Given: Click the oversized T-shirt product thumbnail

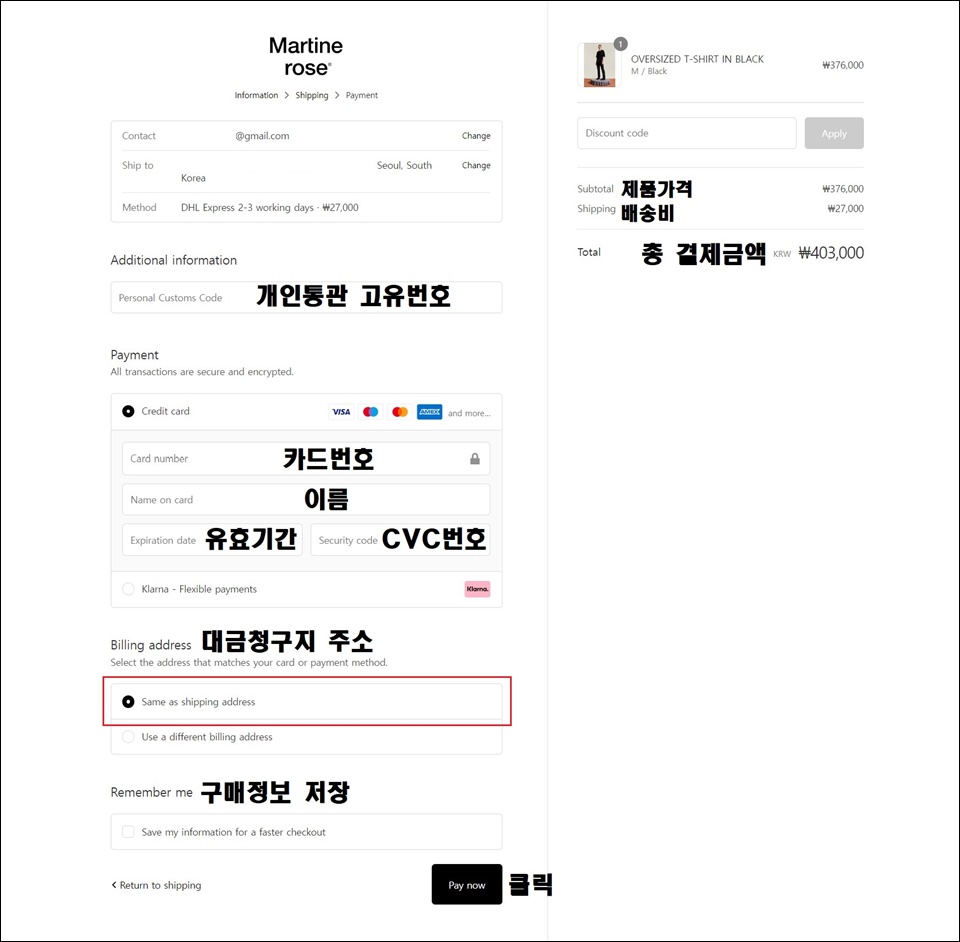Looking at the screenshot, I should tap(599, 65).
